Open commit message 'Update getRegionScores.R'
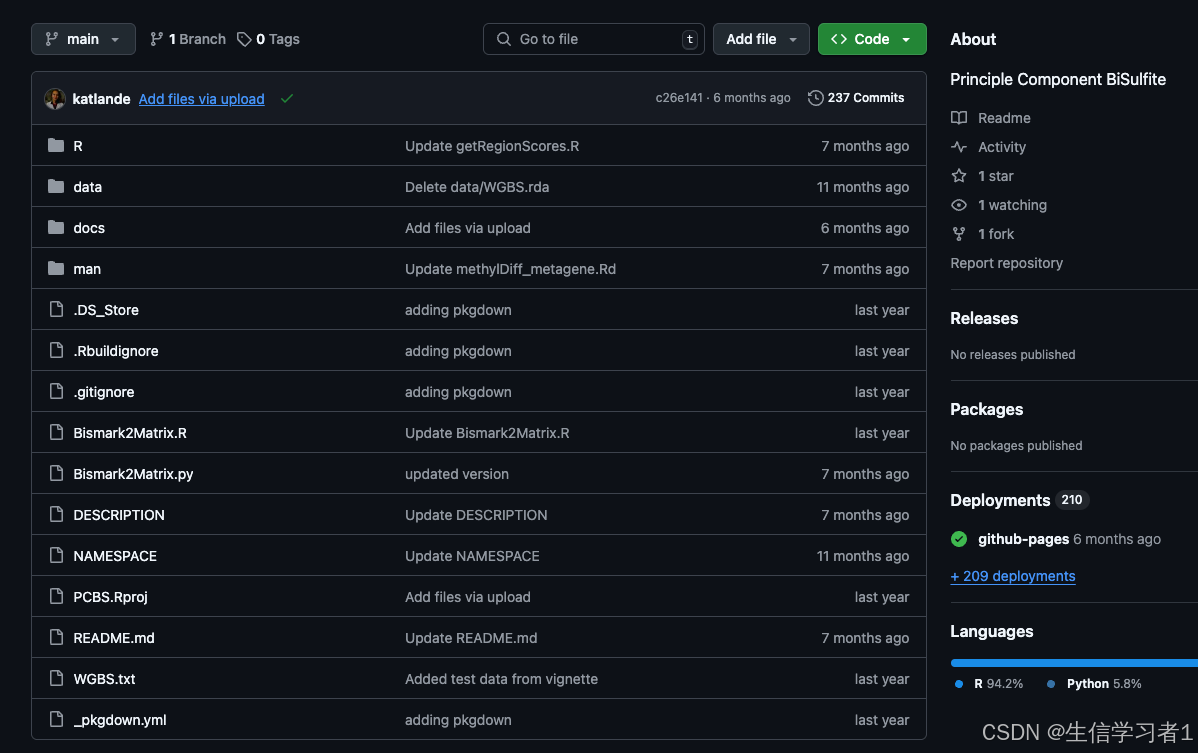 tap(492, 146)
